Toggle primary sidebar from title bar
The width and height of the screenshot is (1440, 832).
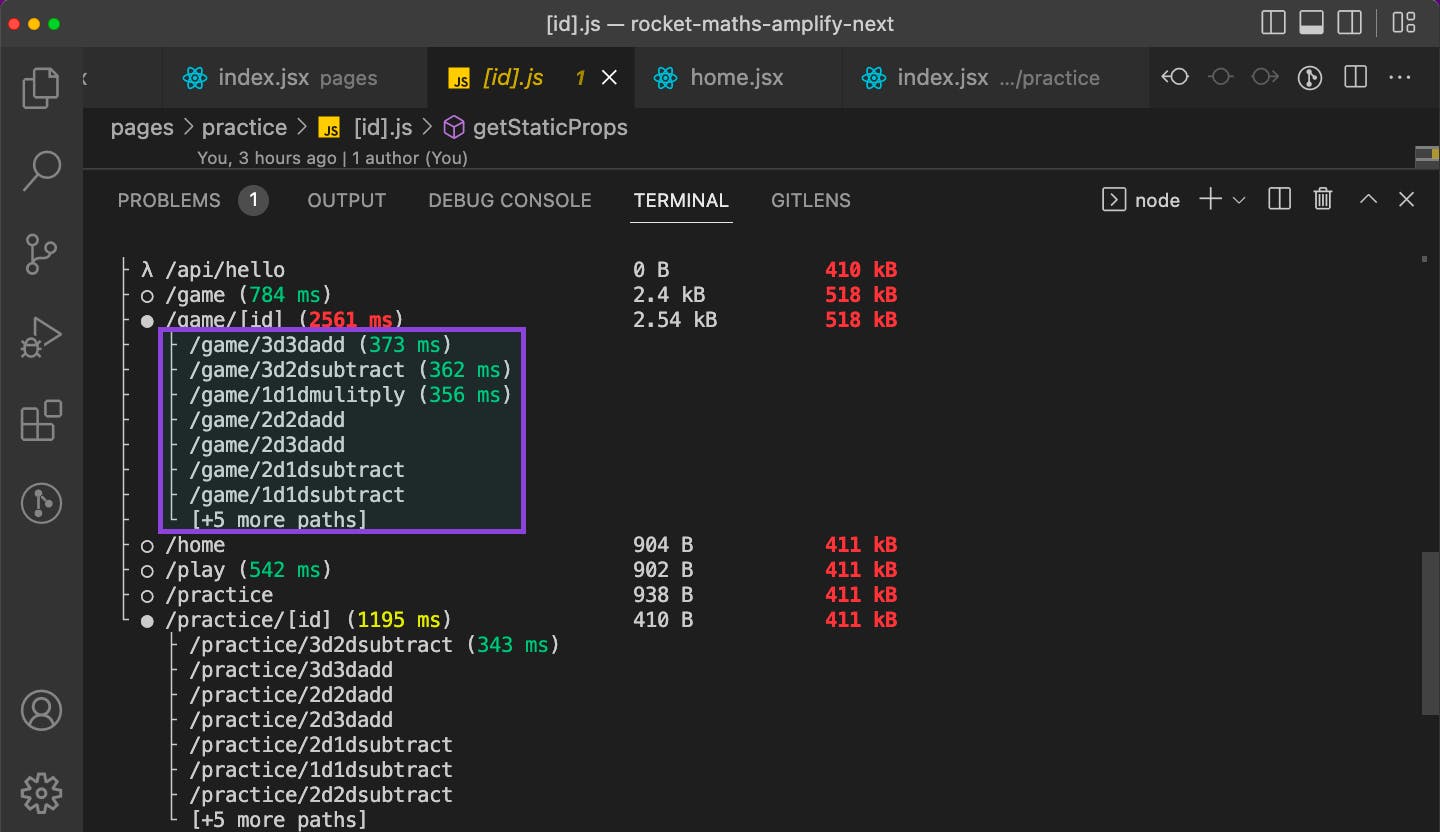[1273, 23]
